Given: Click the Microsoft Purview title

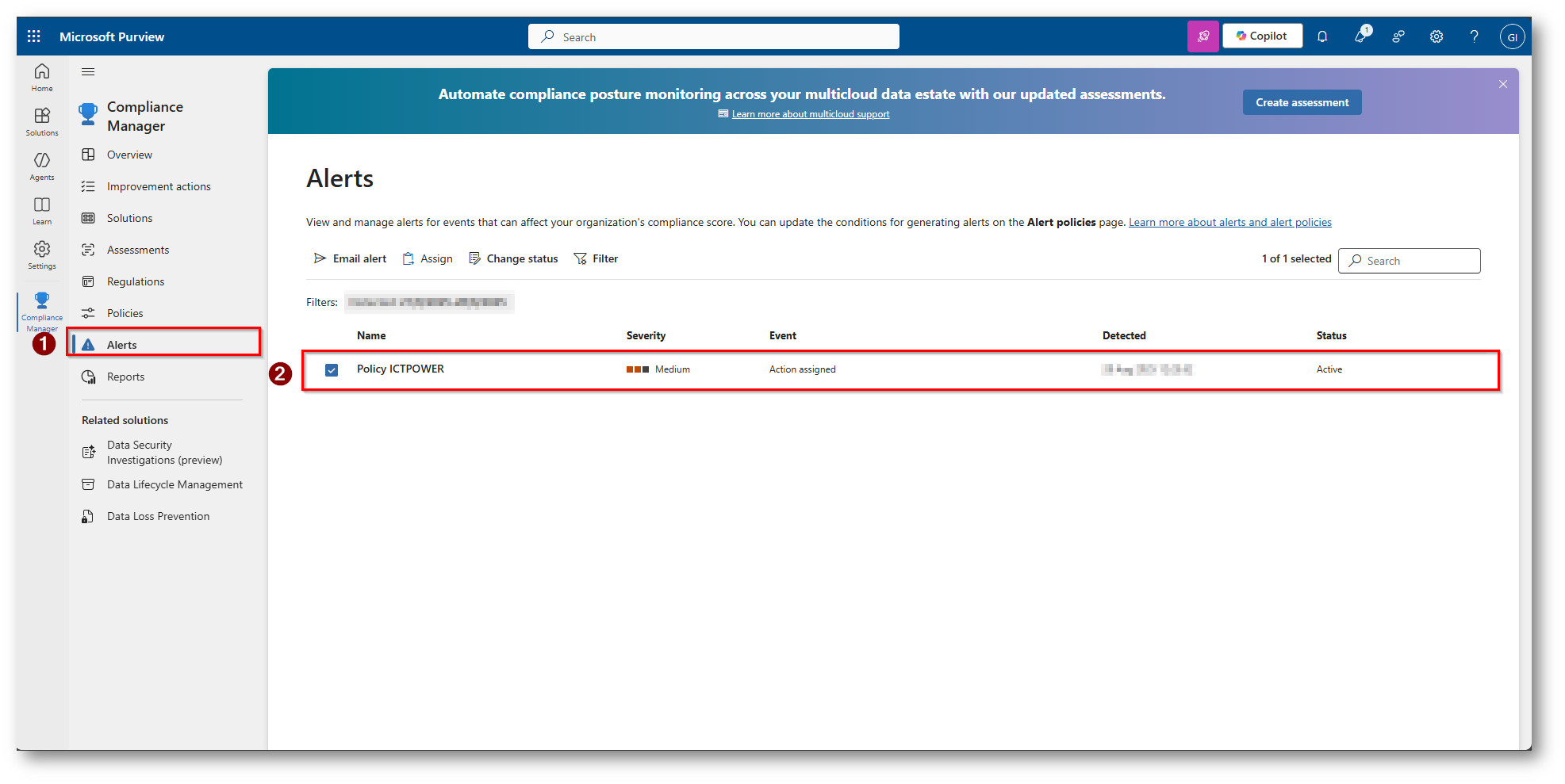Looking at the screenshot, I should click(x=112, y=36).
